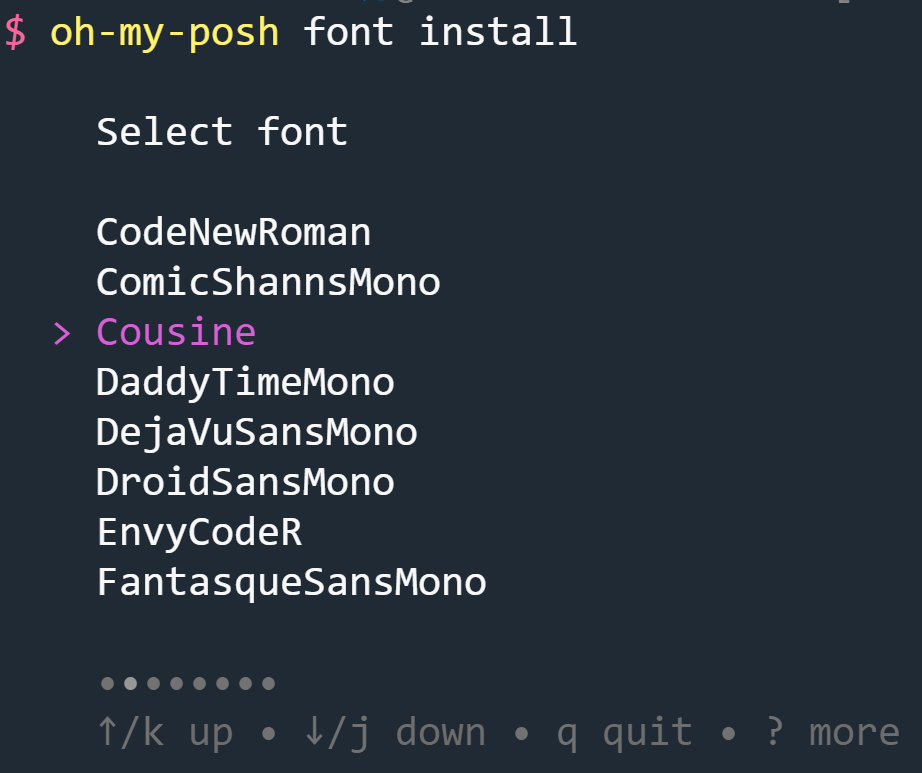Click the pink dollar prompt symbol

15,33
